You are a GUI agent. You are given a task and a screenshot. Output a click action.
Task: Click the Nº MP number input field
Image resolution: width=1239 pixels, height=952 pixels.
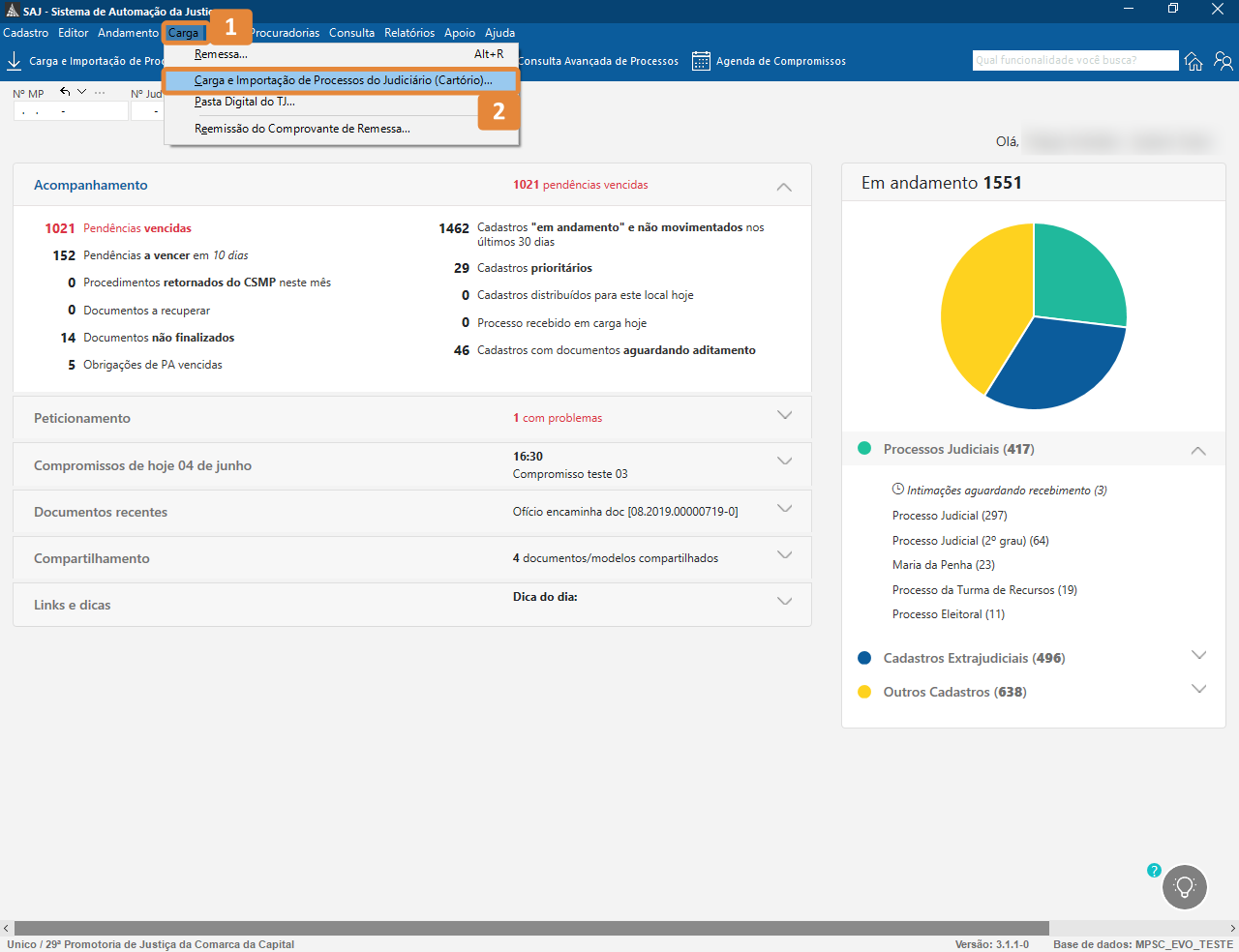click(70, 111)
